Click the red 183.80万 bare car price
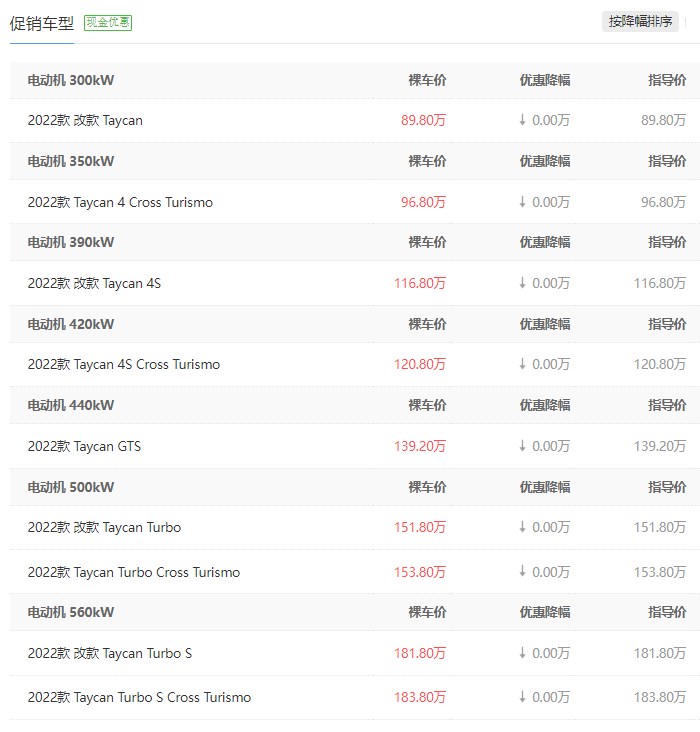The height and width of the screenshot is (732, 700). (420, 697)
